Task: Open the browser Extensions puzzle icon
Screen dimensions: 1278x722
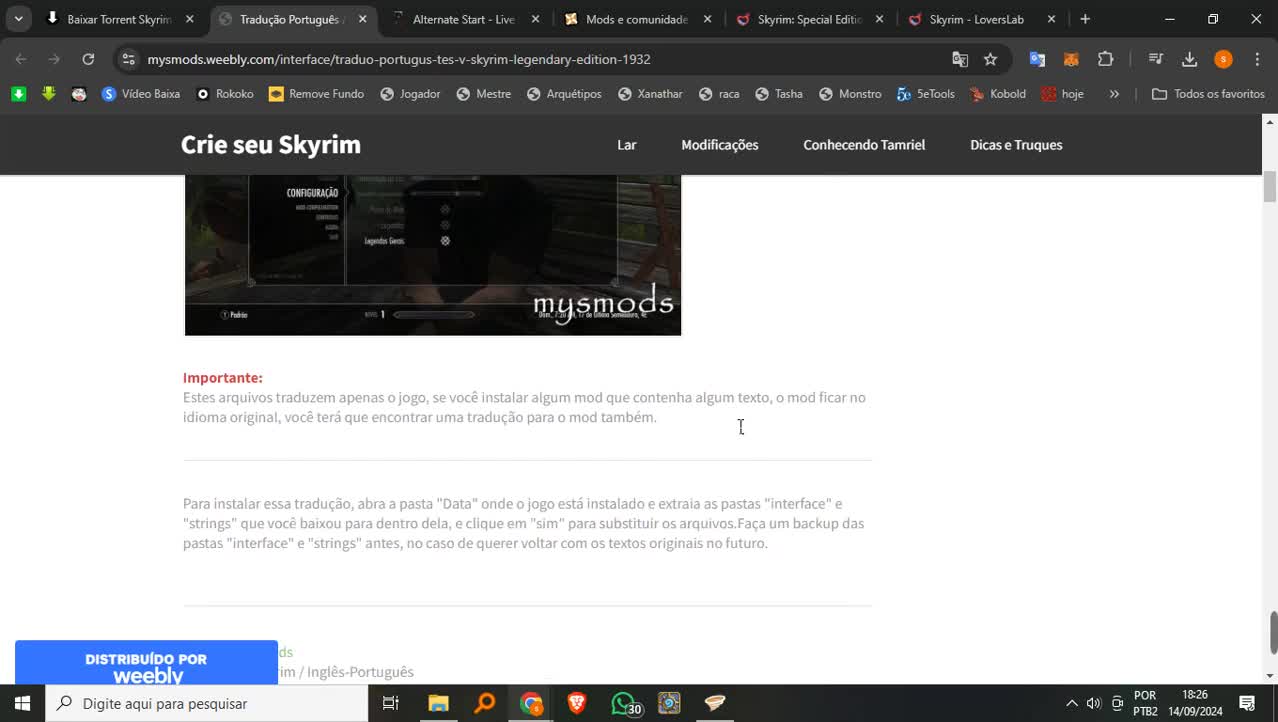Action: (x=1105, y=59)
